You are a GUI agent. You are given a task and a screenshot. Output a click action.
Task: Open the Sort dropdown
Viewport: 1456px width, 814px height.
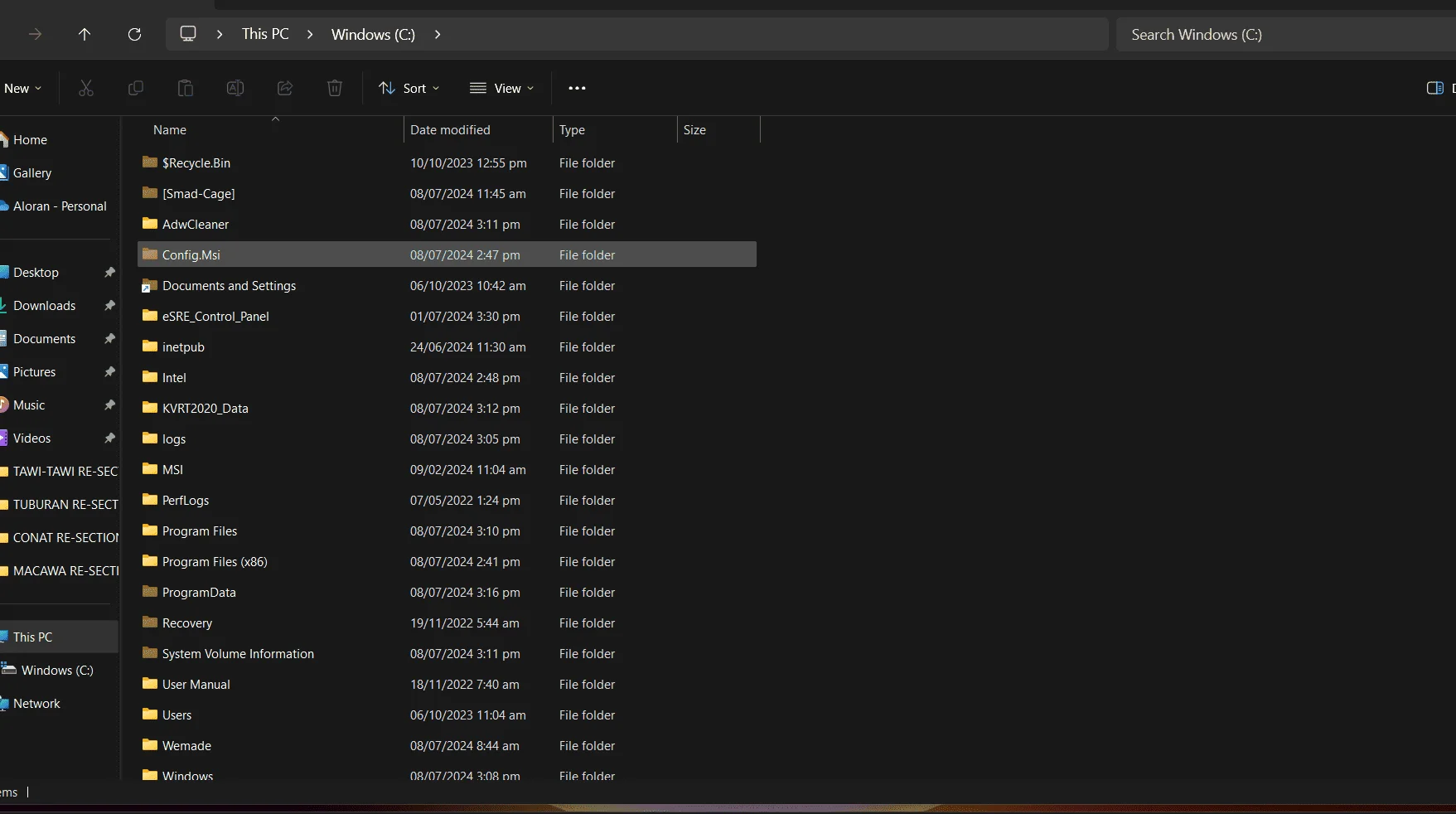point(409,88)
